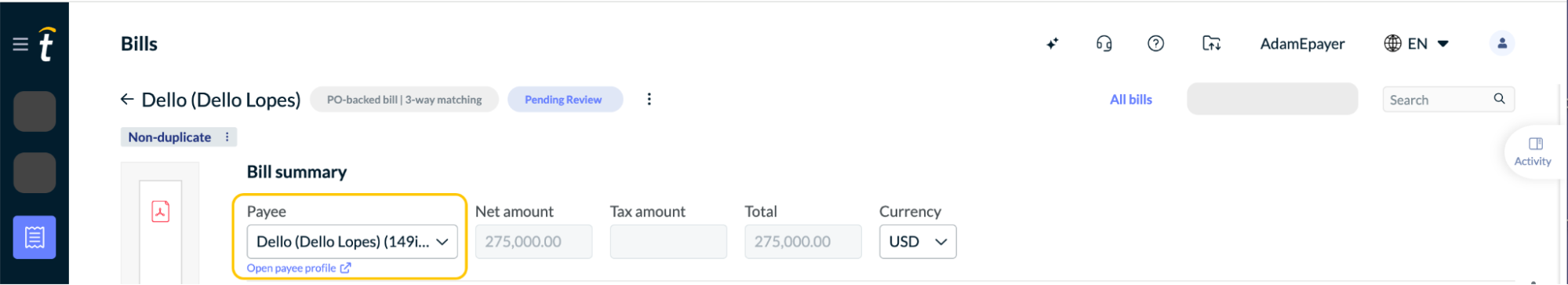Viewport: 1568px width, 285px height.
Task: Open Non-duplicate tag options menu
Action: pyautogui.click(x=227, y=137)
